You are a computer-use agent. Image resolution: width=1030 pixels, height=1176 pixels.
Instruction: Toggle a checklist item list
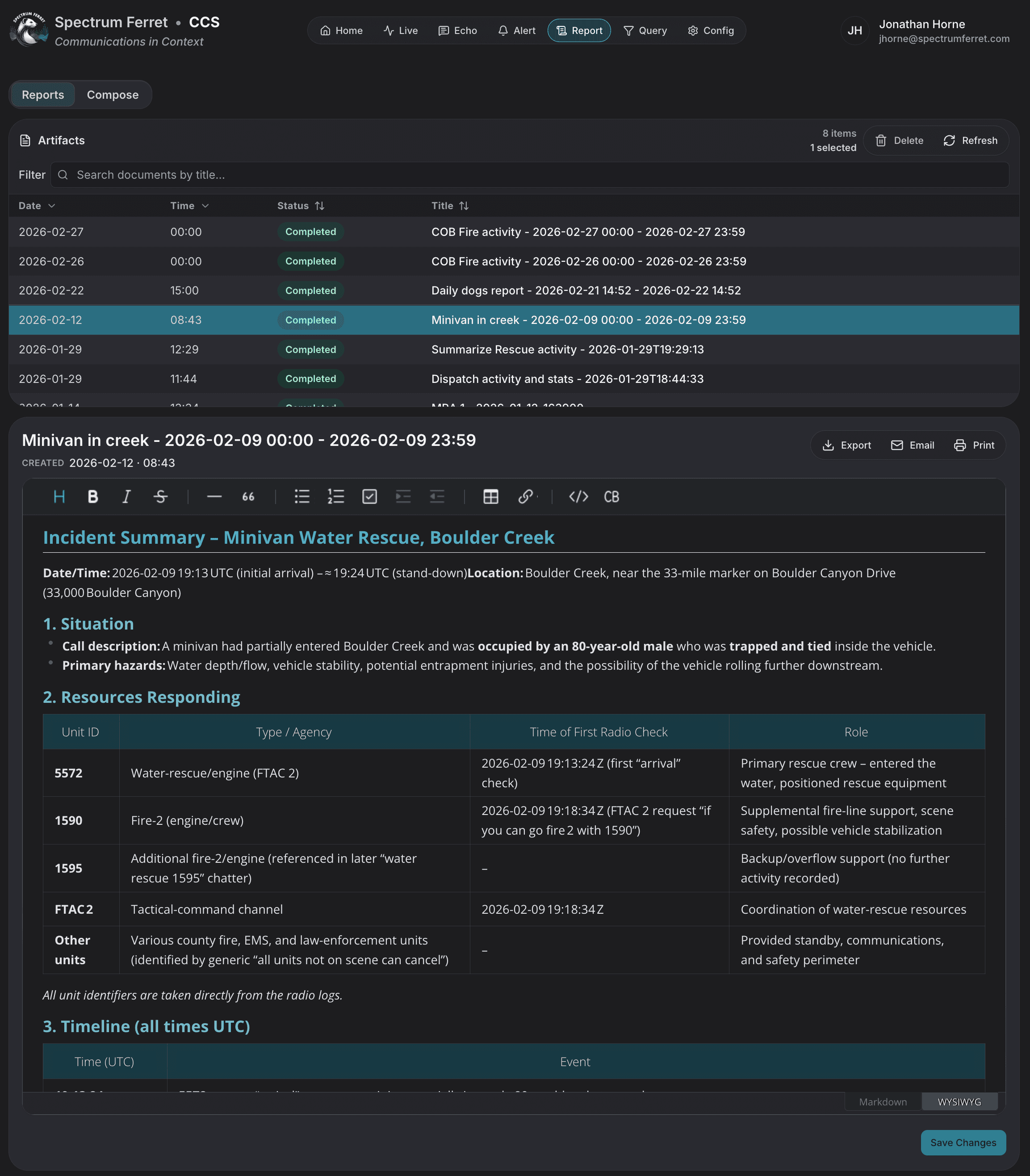369,497
